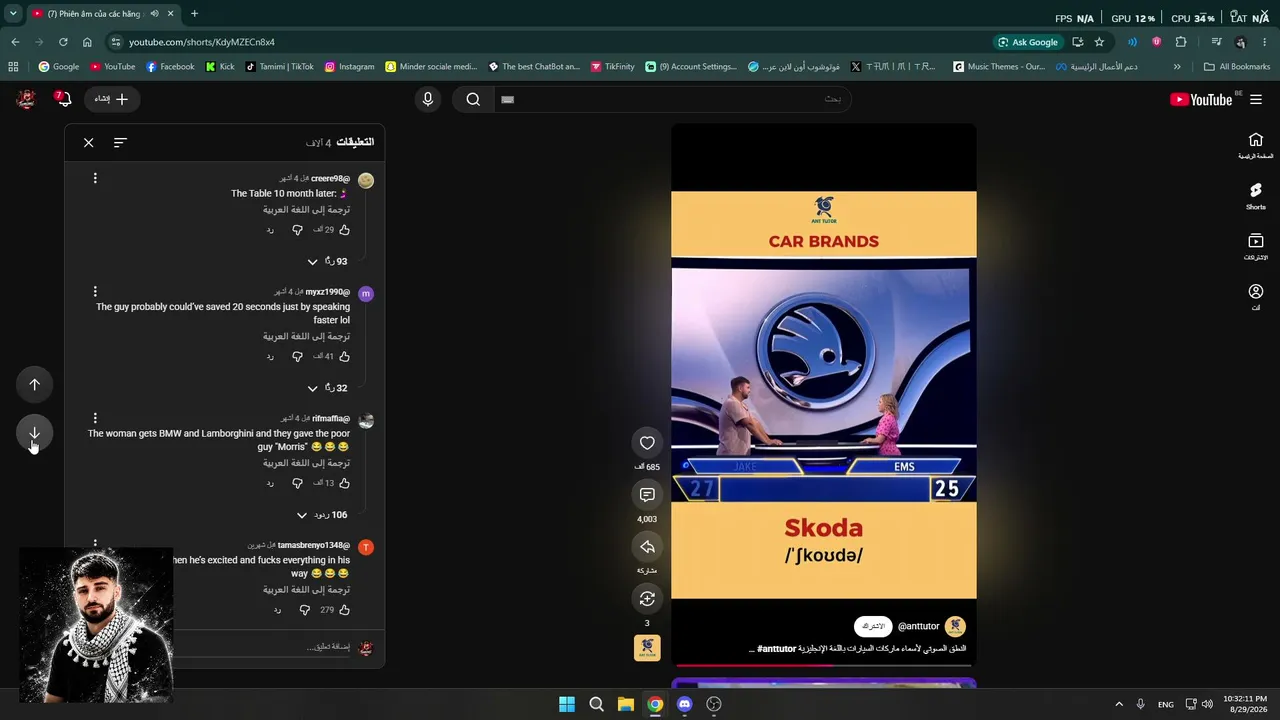Like the Short with heart button
1280x720 pixels.
(647, 443)
